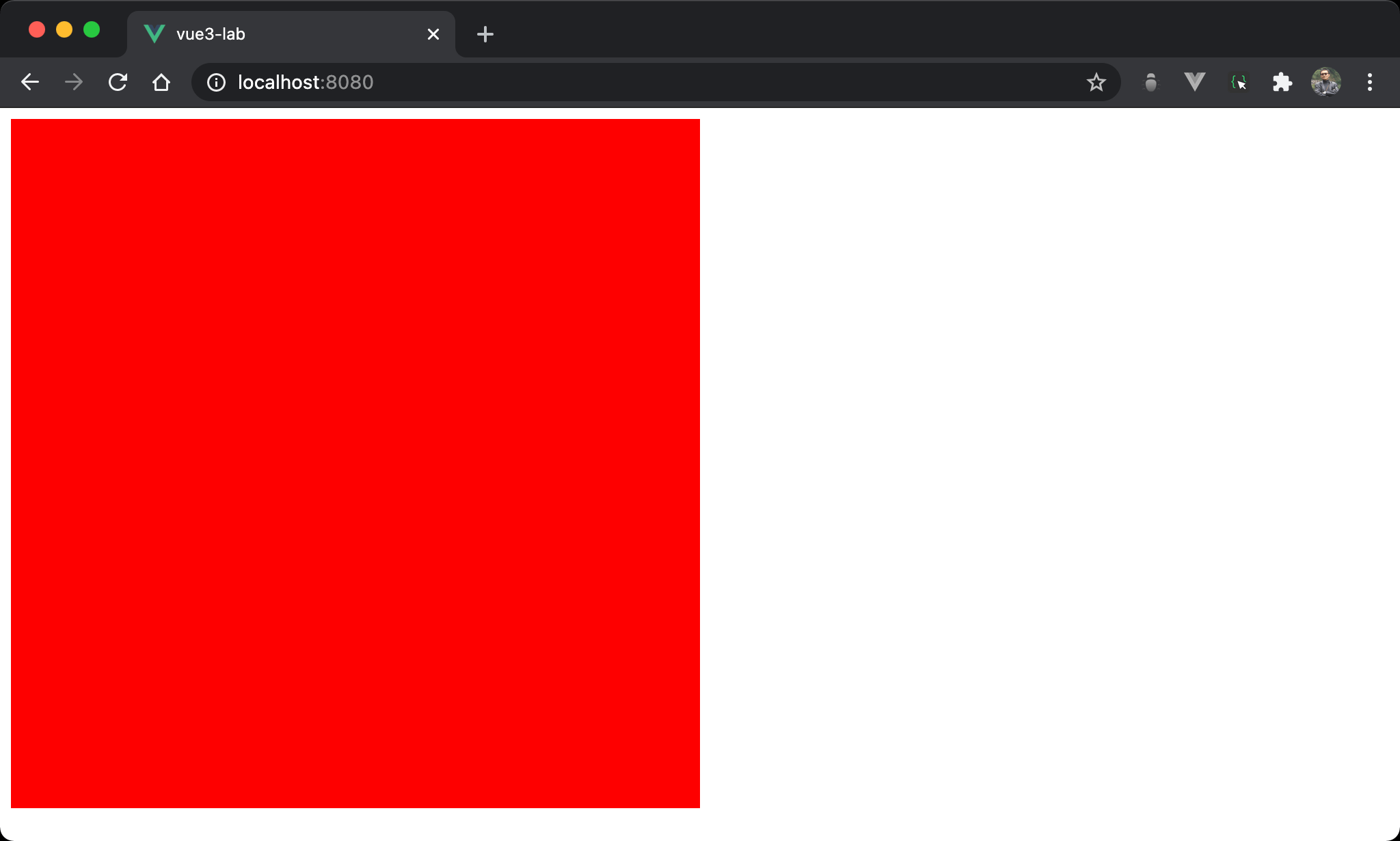View site information for localhost

tap(216, 82)
